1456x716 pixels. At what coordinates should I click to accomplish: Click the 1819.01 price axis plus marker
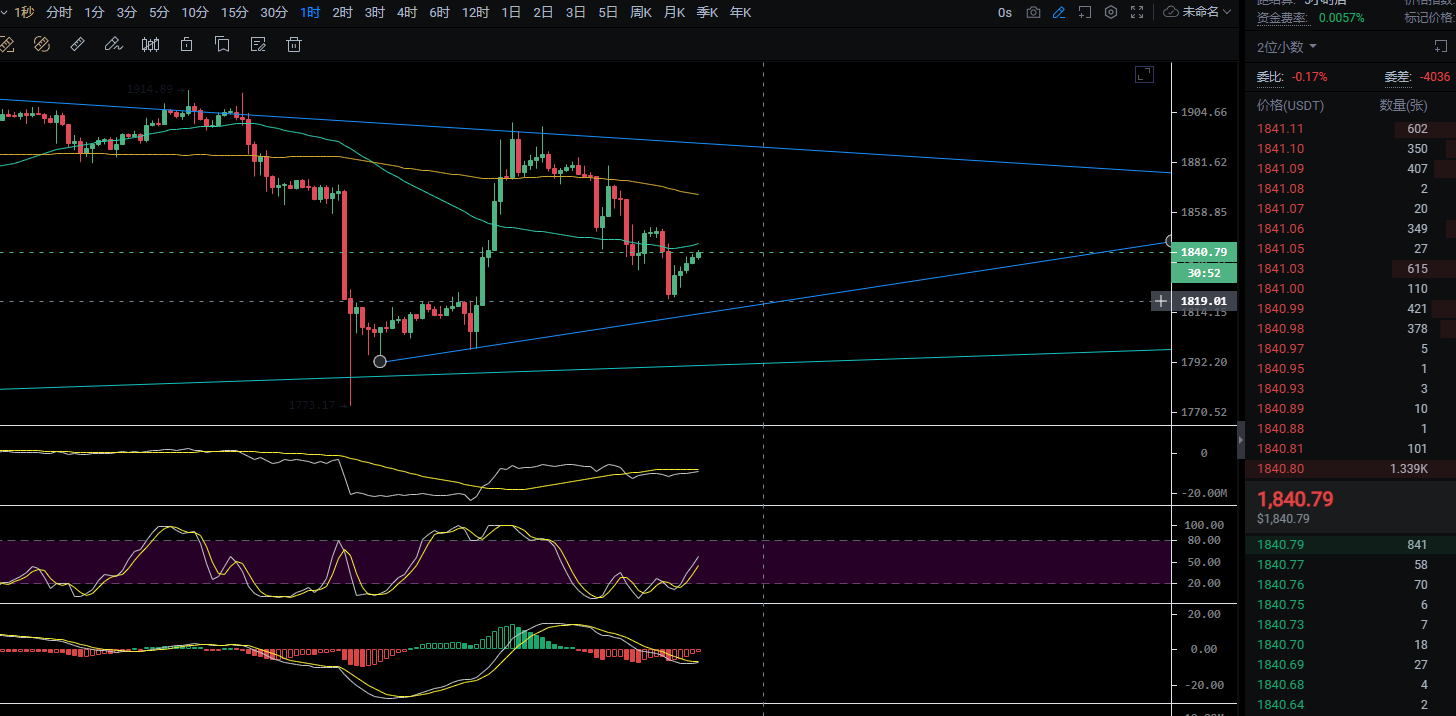tap(1160, 300)
